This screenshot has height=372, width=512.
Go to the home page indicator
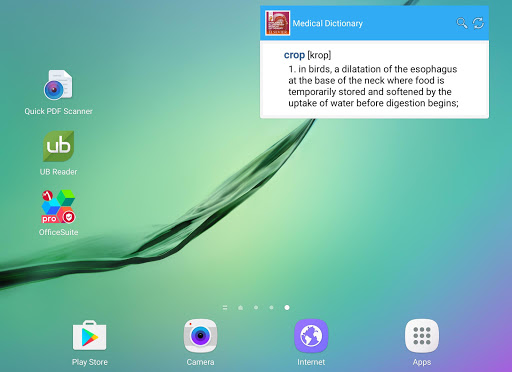[240, 308]
